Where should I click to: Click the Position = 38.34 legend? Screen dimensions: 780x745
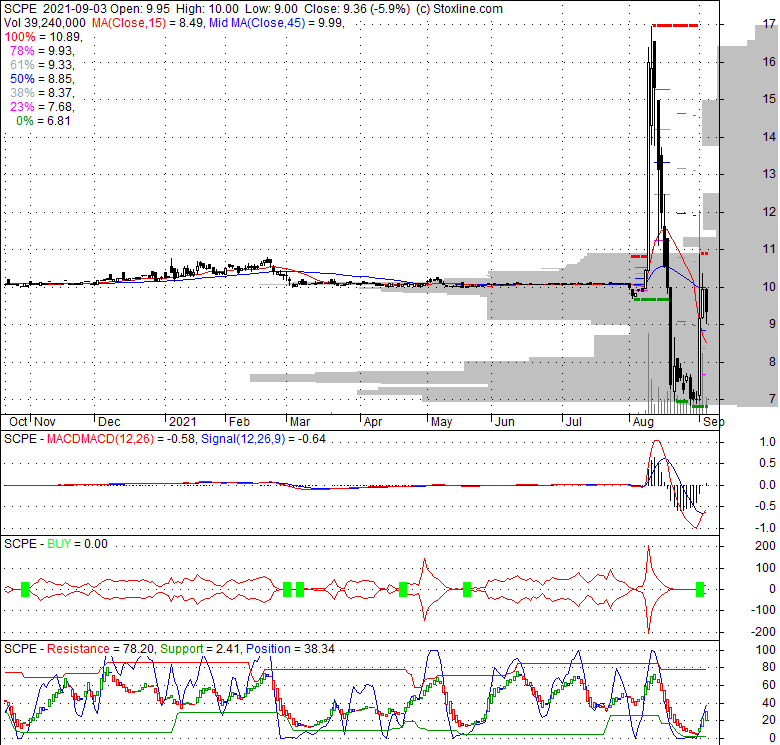[290, 649]
